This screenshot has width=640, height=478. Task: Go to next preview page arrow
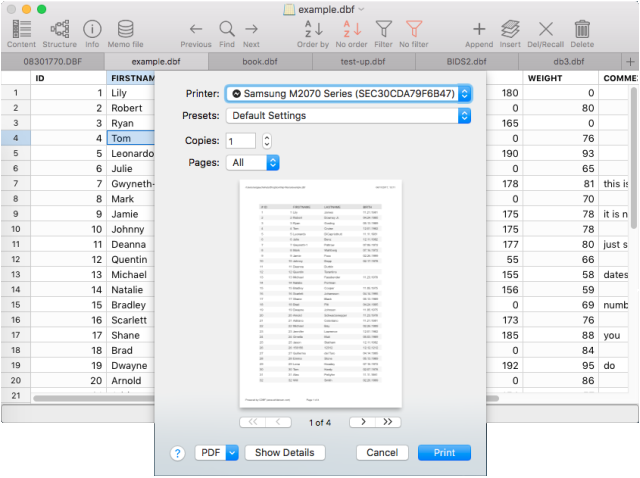pos(356,422)
